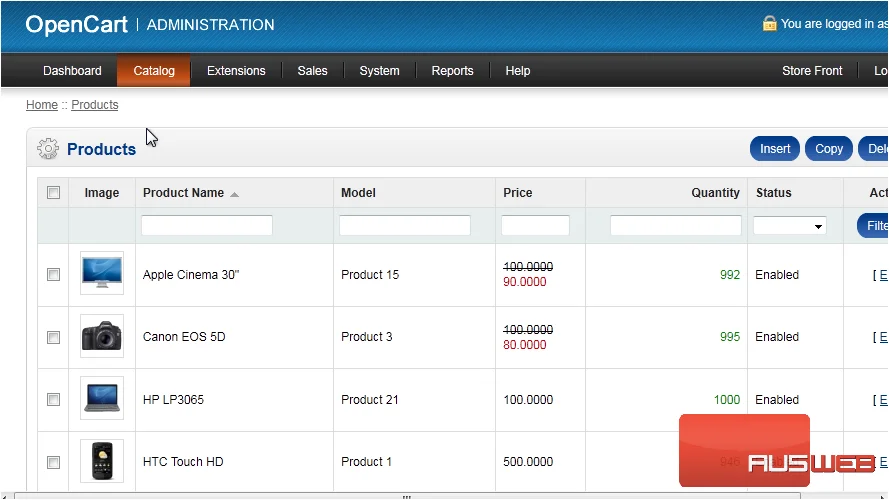Click the 90.0000 special price
The height and width of the screenshot is (500, 889).
point(524,282)
